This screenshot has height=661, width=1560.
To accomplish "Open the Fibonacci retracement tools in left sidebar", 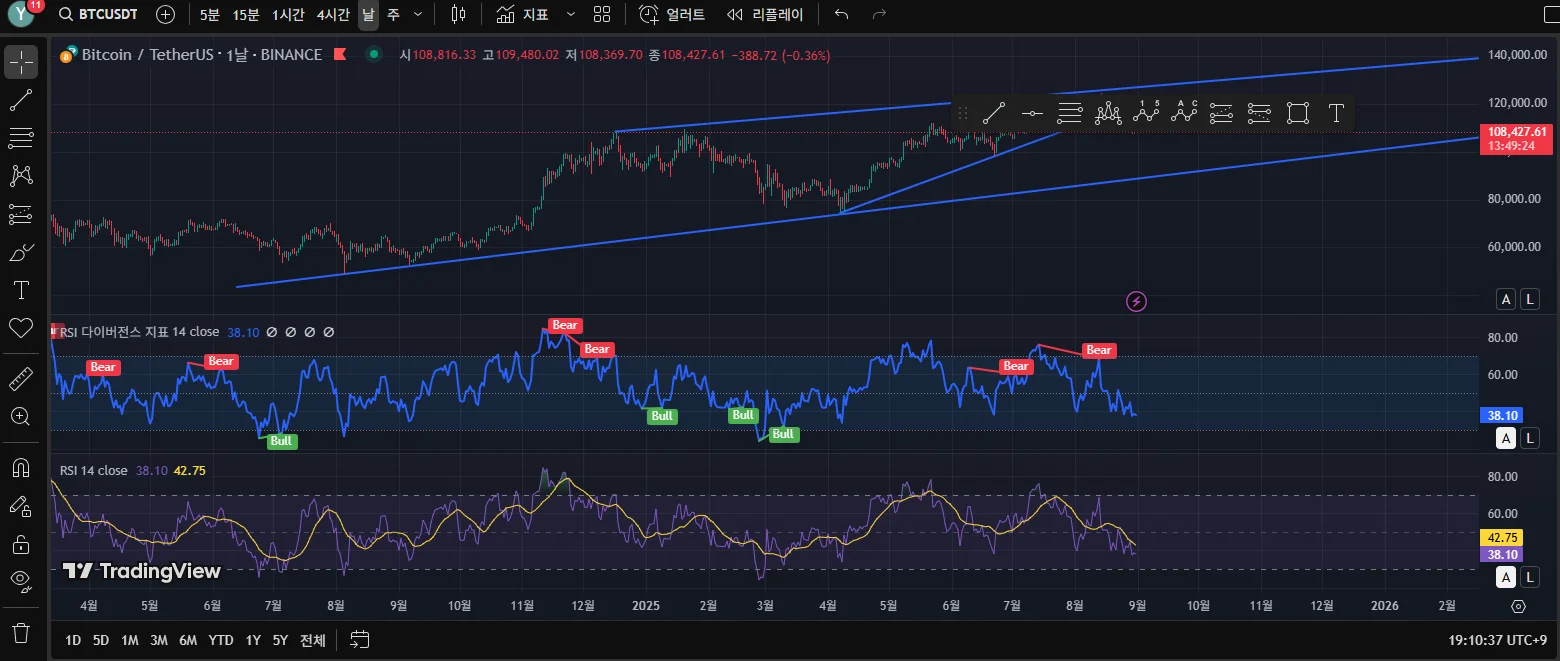I will point(21,138).
